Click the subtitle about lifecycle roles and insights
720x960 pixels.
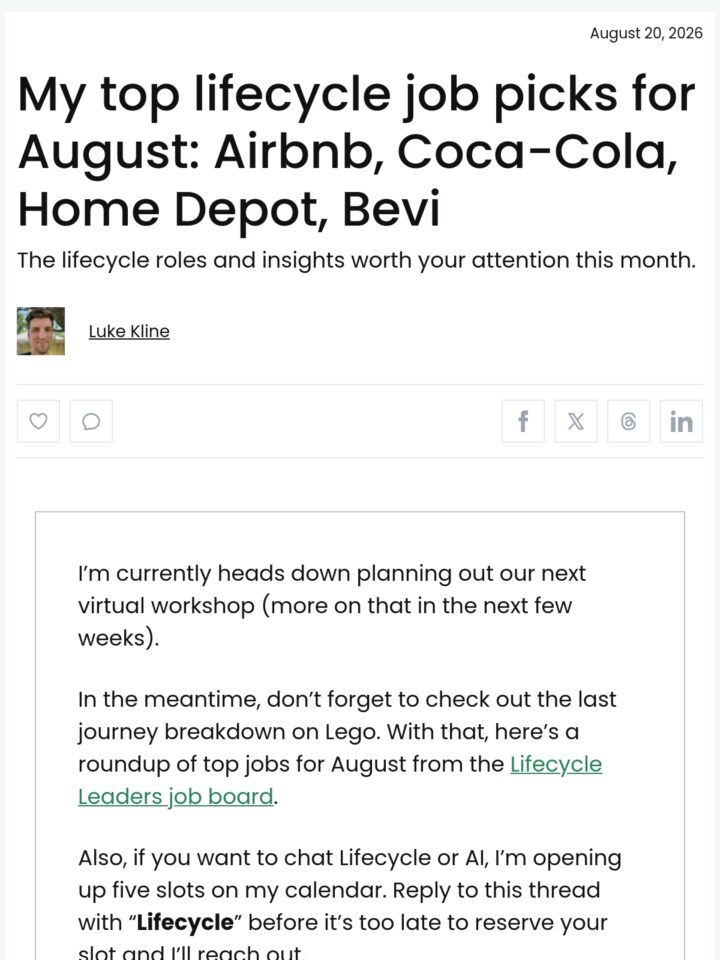[x=356, y=260]
